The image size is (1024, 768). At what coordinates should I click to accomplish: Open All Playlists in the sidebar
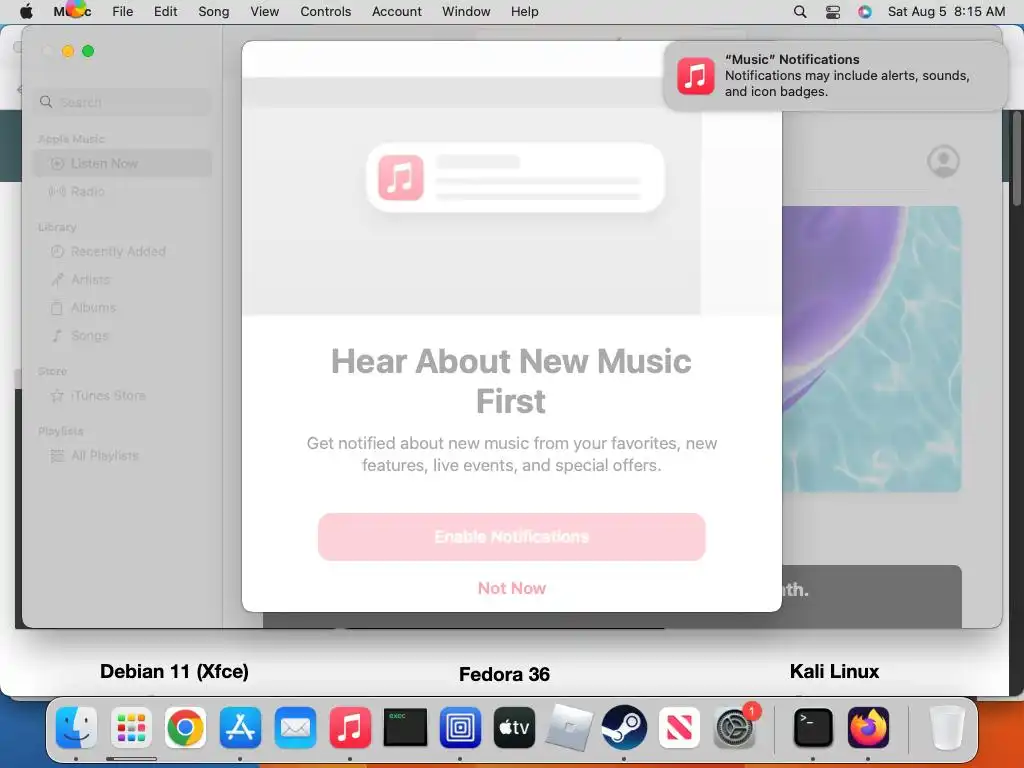pyautogui.click(x=123, y=456)
